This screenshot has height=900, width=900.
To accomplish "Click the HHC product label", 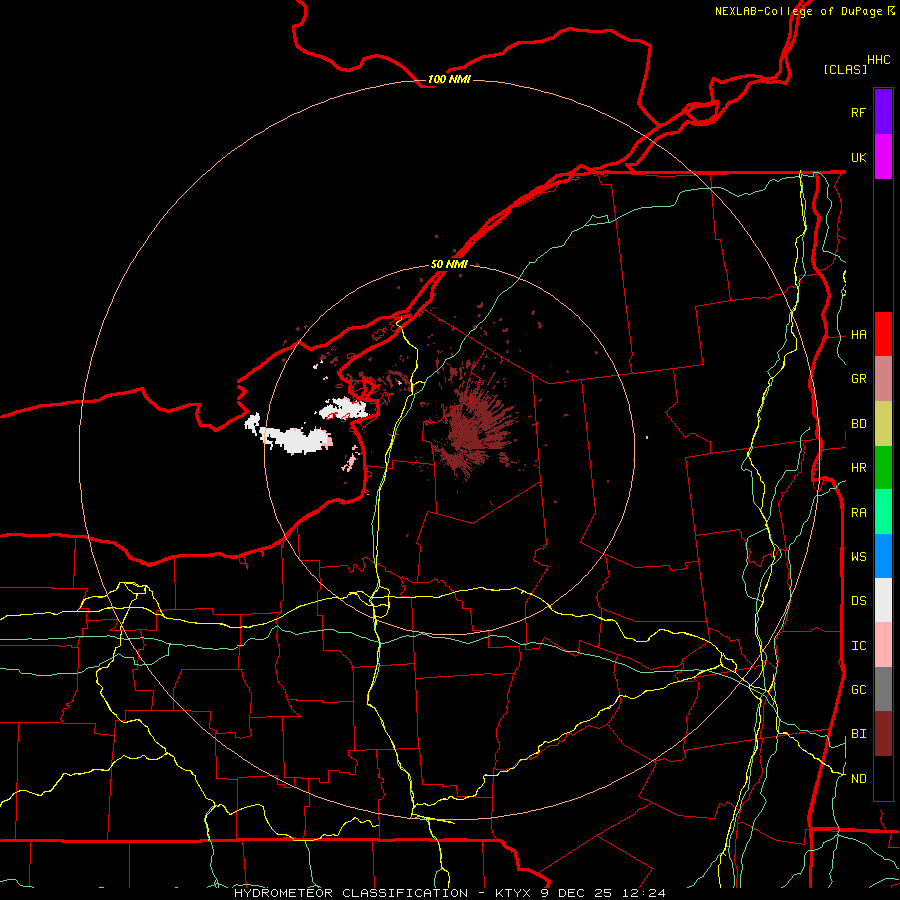I will click(879, 60).
